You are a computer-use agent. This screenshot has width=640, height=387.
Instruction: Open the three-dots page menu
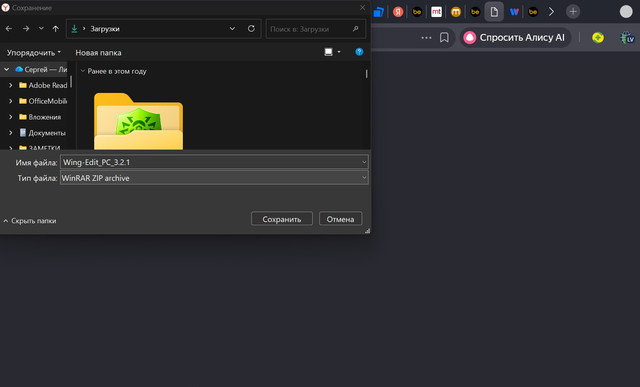426,38
